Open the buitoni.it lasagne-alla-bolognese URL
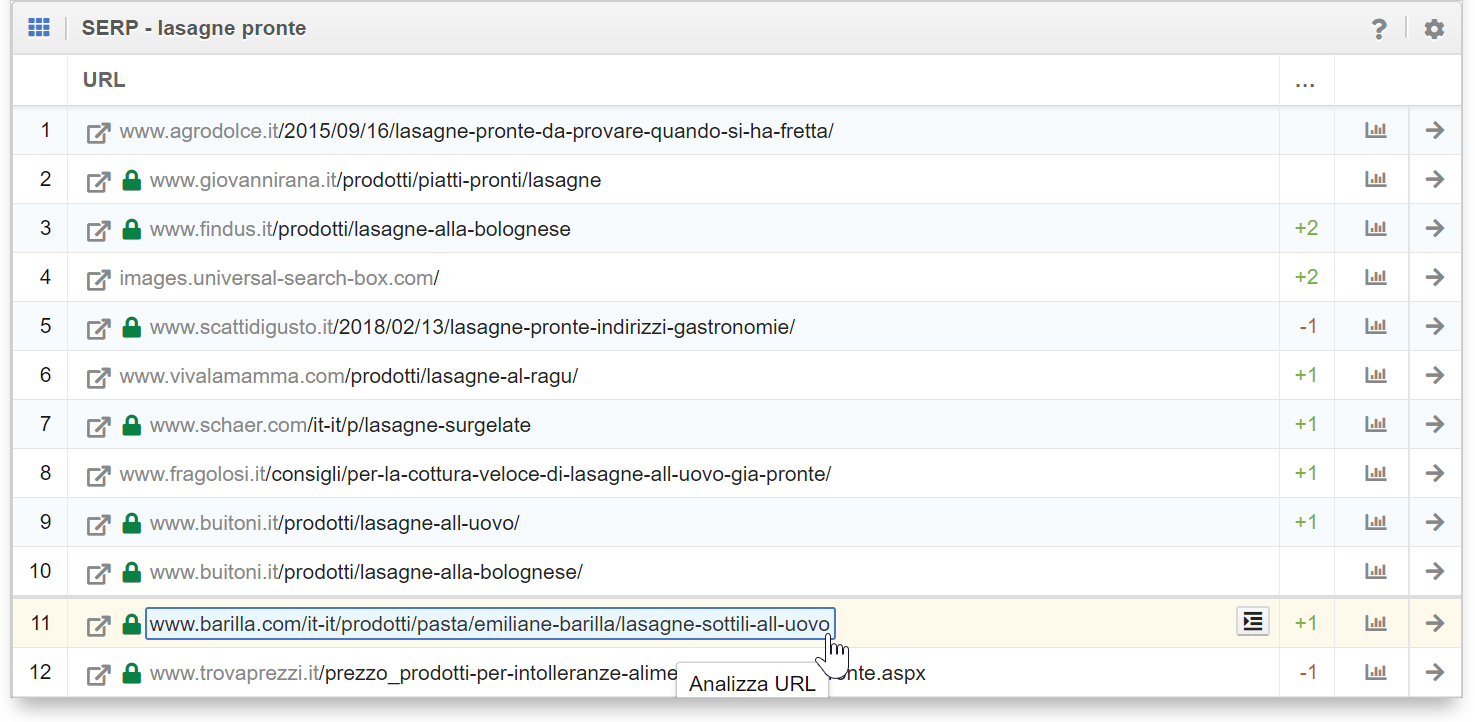 point(366,572)
